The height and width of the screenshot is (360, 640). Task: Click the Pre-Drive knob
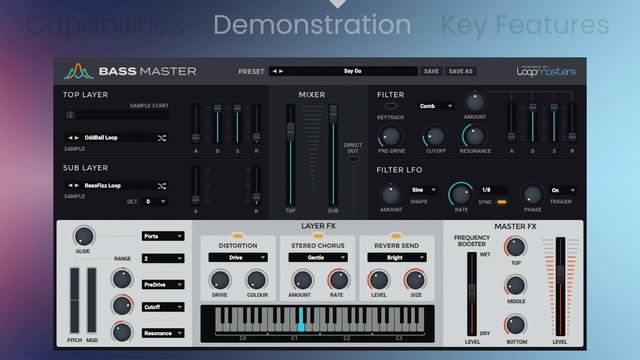point(391,136)
